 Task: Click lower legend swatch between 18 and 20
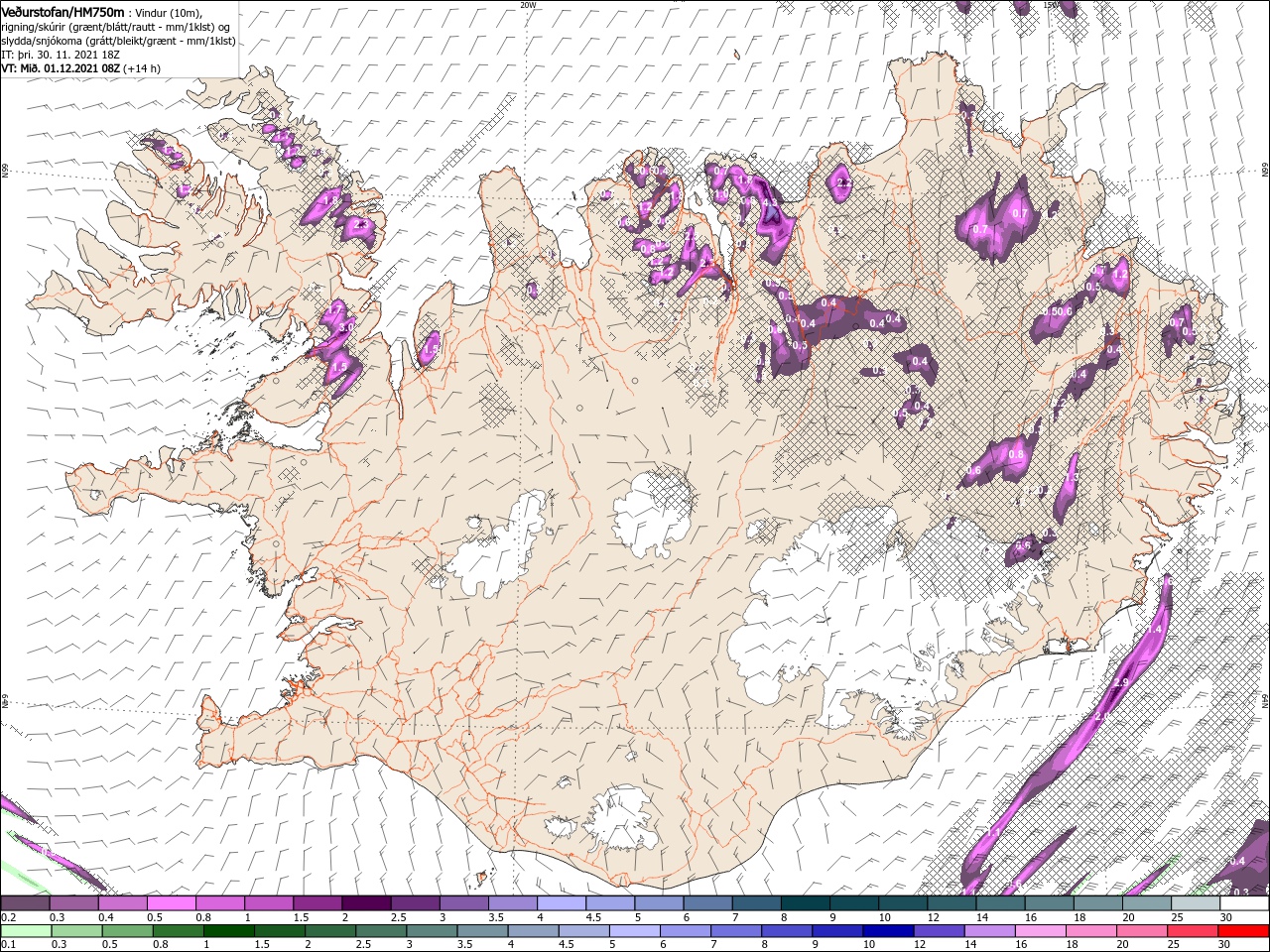click(x=1091, y=931)
